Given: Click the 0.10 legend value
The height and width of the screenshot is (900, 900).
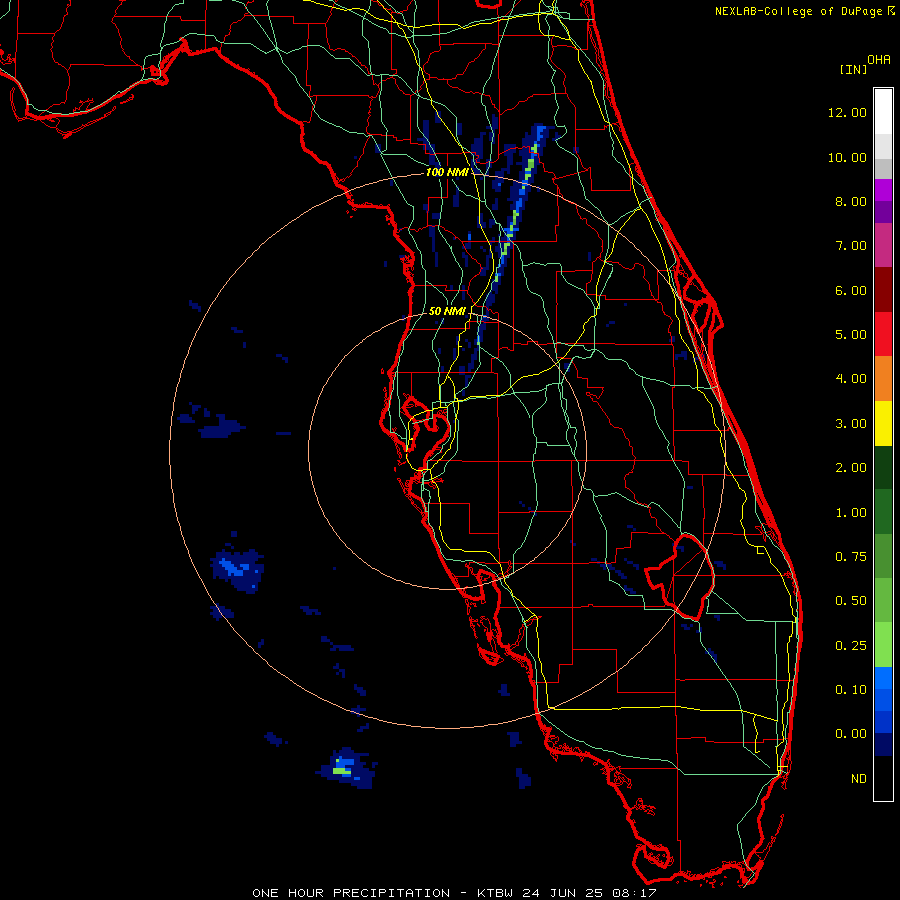Looking at the screenshot, I should (x=851, y=690).
